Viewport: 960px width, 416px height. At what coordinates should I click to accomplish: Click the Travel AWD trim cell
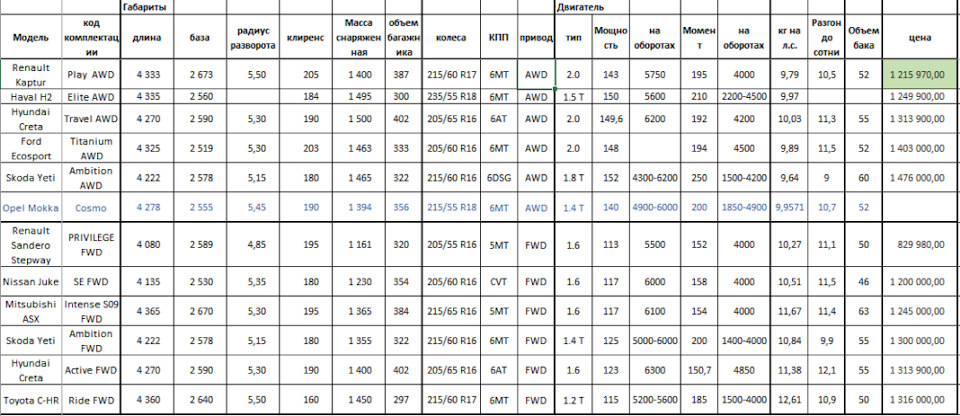[91, 119]
